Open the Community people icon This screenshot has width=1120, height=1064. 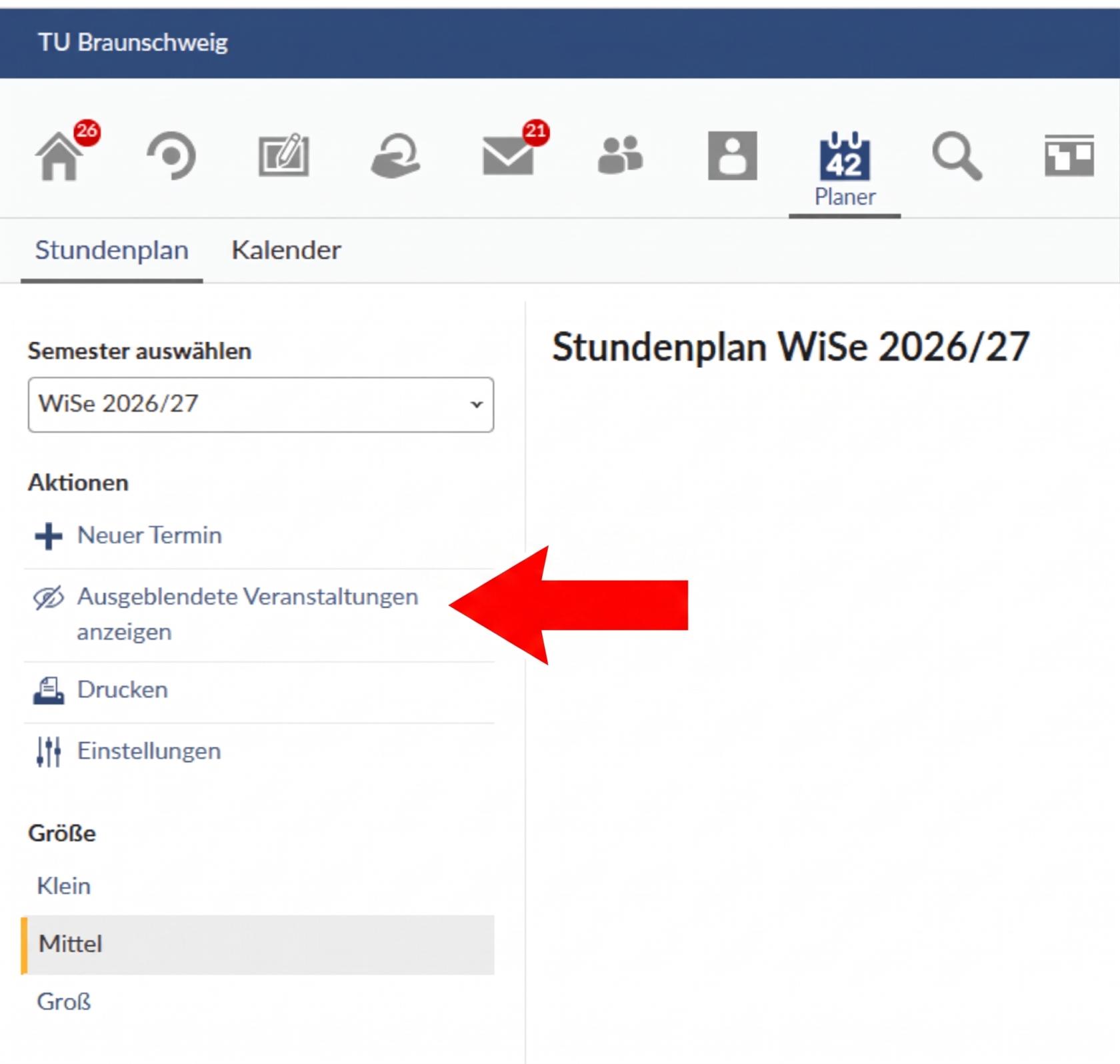click(x=620, y=156)
